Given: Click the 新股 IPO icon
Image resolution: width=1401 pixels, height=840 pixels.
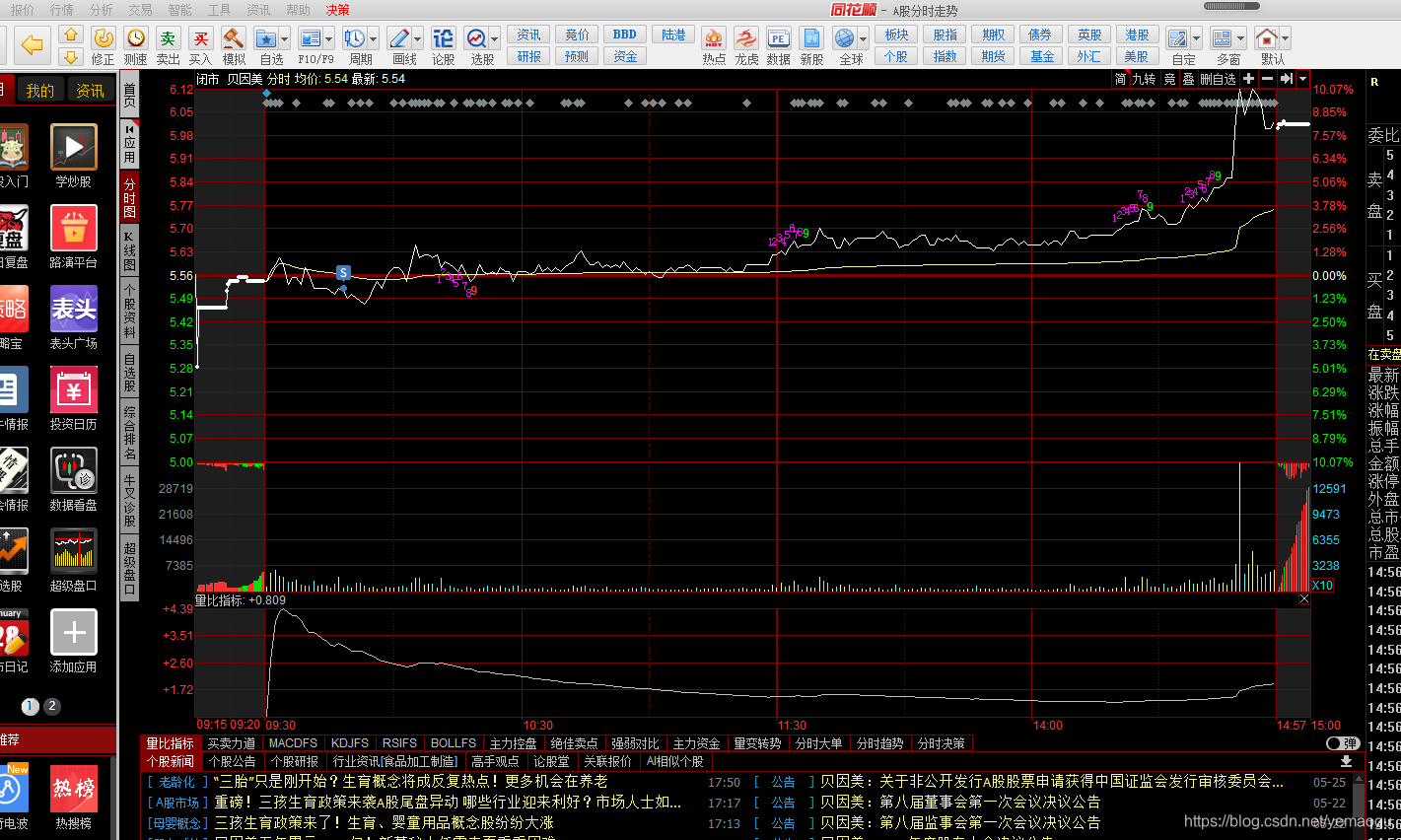Looking at the screenshot, I should (x=811, y=38).
